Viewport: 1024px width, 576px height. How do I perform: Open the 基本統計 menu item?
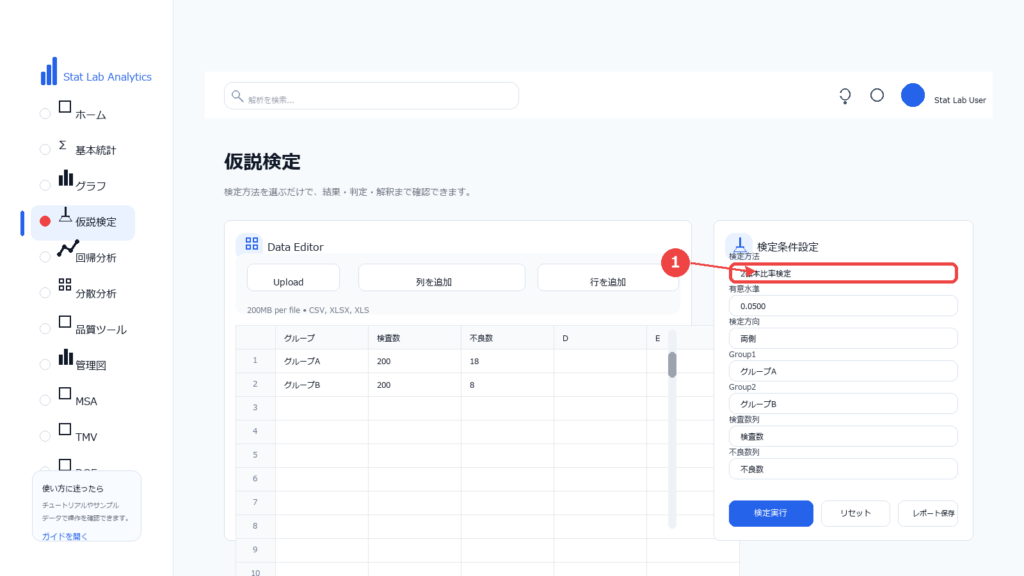click(95, 150)
